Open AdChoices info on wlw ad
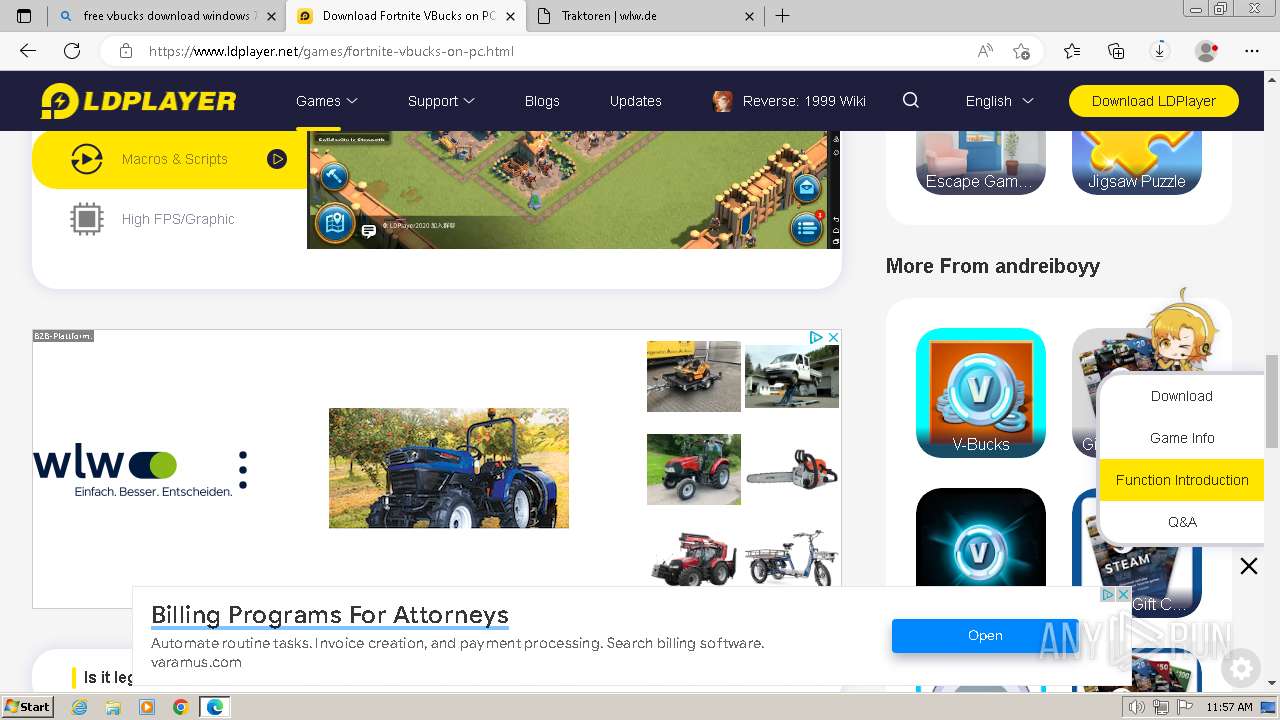The image size is (1280, 720). [816, 338]
